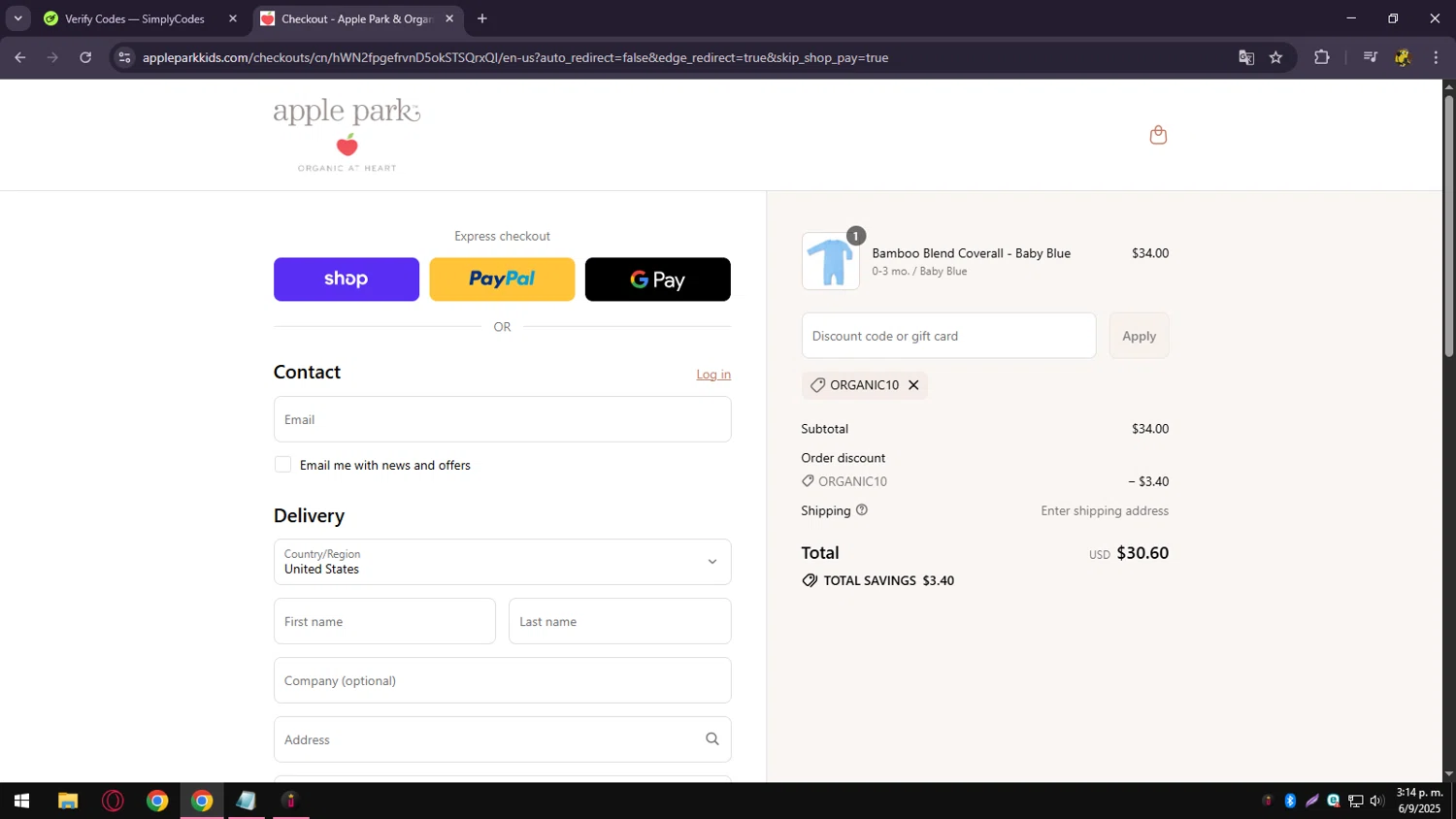Click the Log in link
1456x819 pixels.
click(713, 375)
